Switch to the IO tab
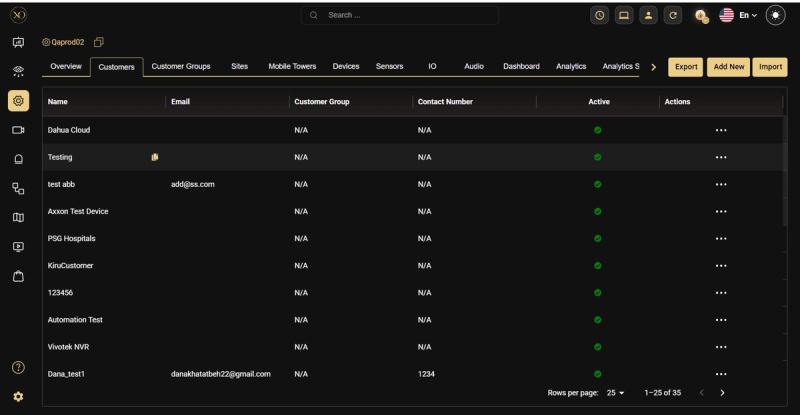Viewport: 800px width, 415px height. point(432,66)
